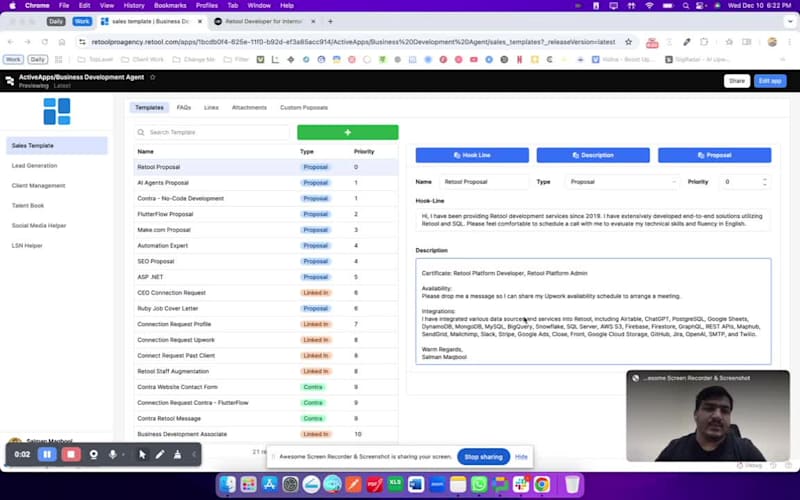
Task: Open Client Work bookmarks folder
Action: pyautogui.click(x=142, y=60)
